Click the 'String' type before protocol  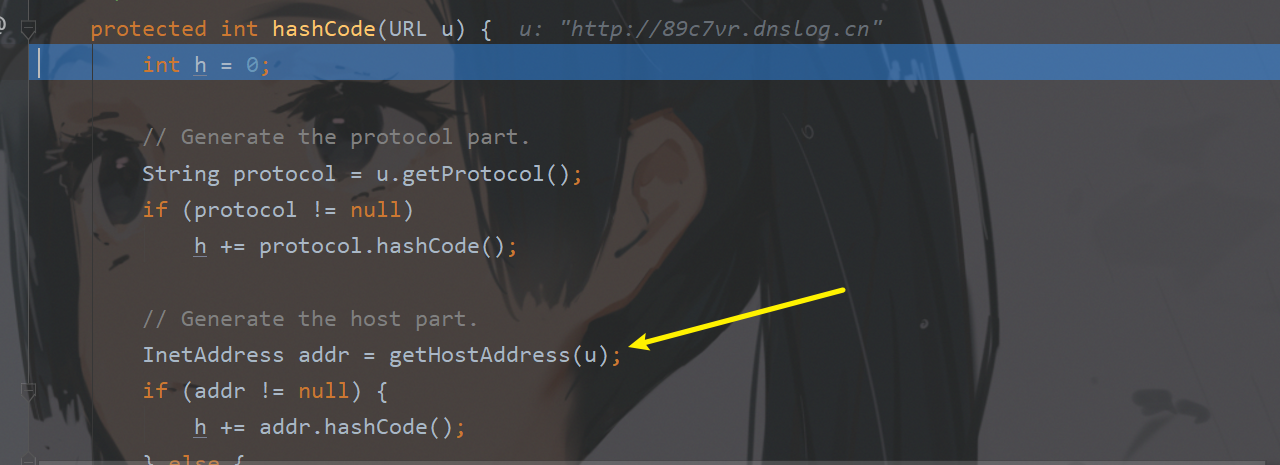(x=181, y=174)
